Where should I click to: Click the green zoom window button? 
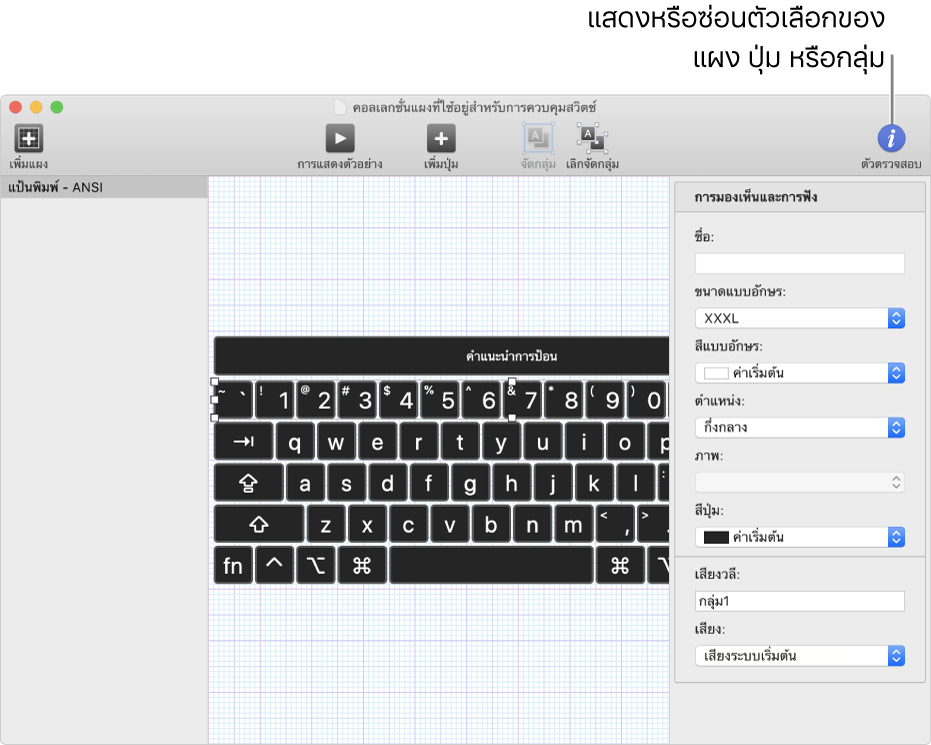[x=56, y=107]
